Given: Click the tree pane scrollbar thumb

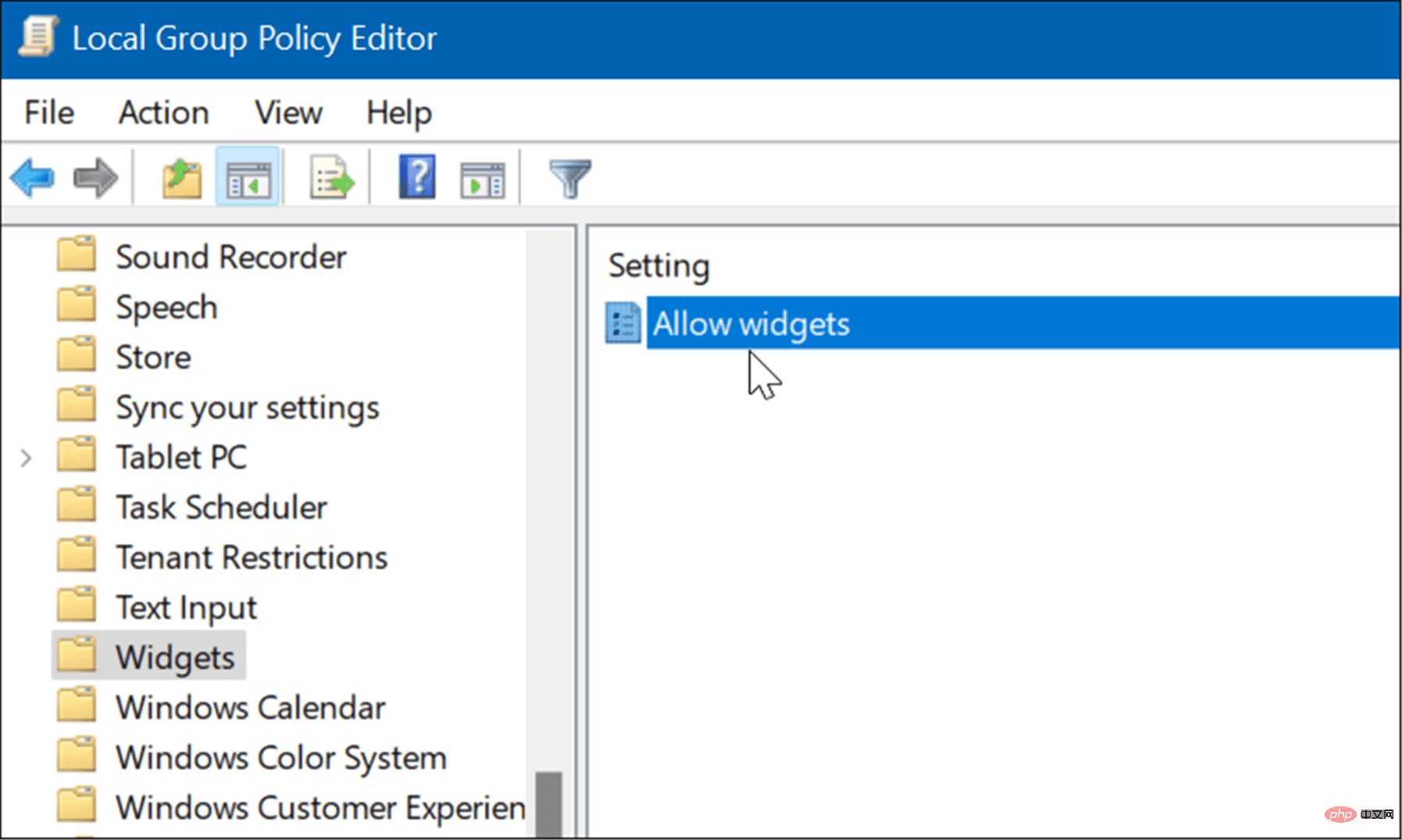Looking at the screenshot, I should tap(548, 804).
